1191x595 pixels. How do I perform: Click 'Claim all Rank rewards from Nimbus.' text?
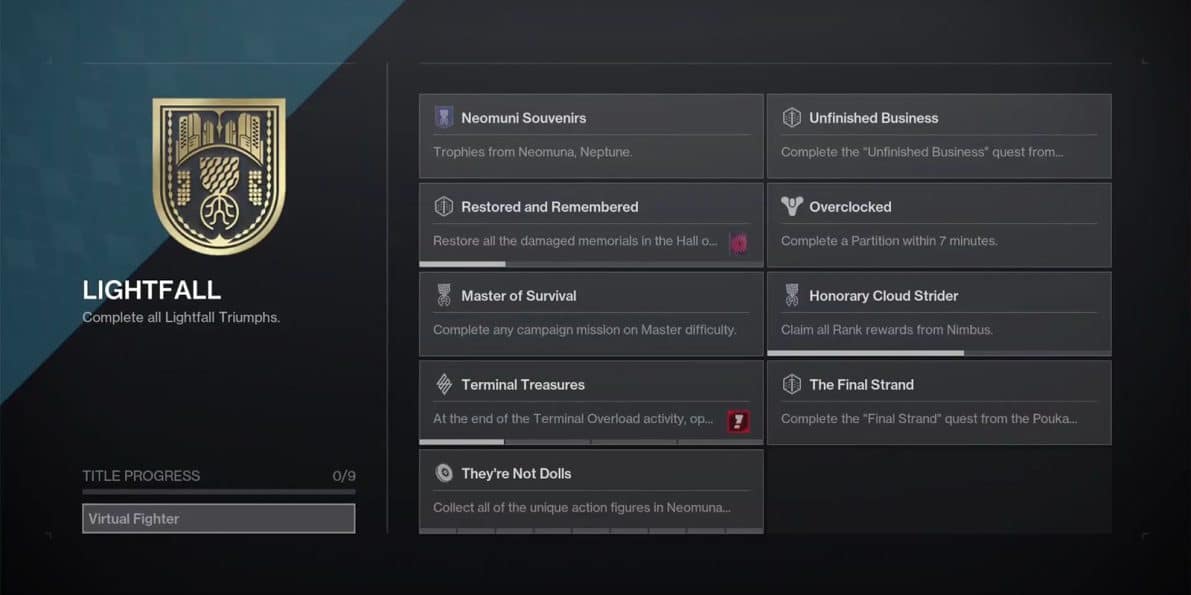pyautogui.click(x=886, y=330)
